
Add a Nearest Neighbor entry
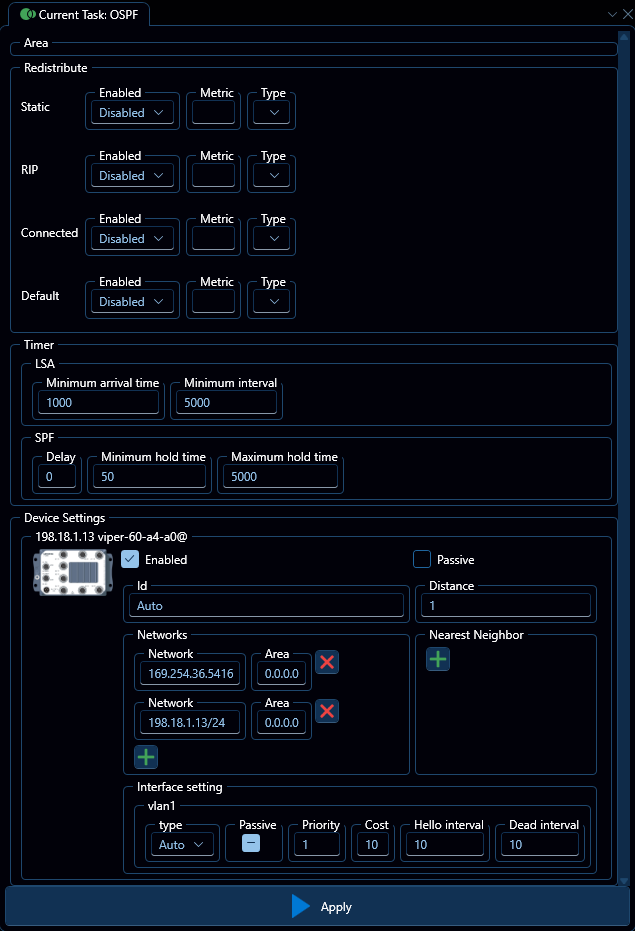[438, 659]
